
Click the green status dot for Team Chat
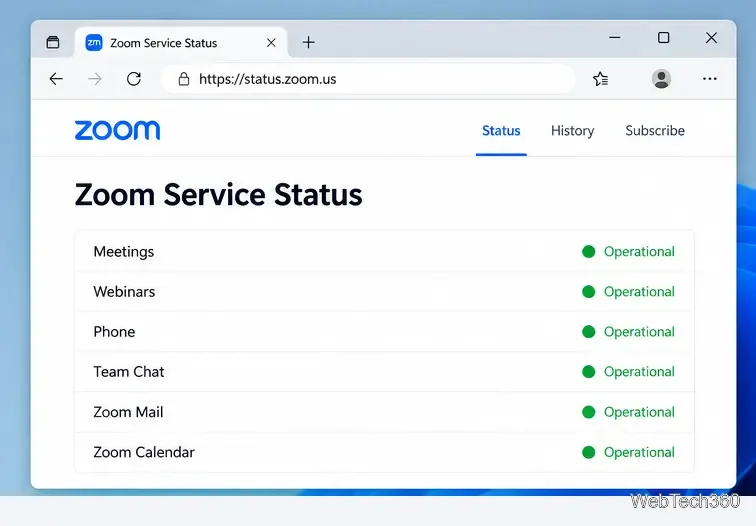tap(588, 372)
